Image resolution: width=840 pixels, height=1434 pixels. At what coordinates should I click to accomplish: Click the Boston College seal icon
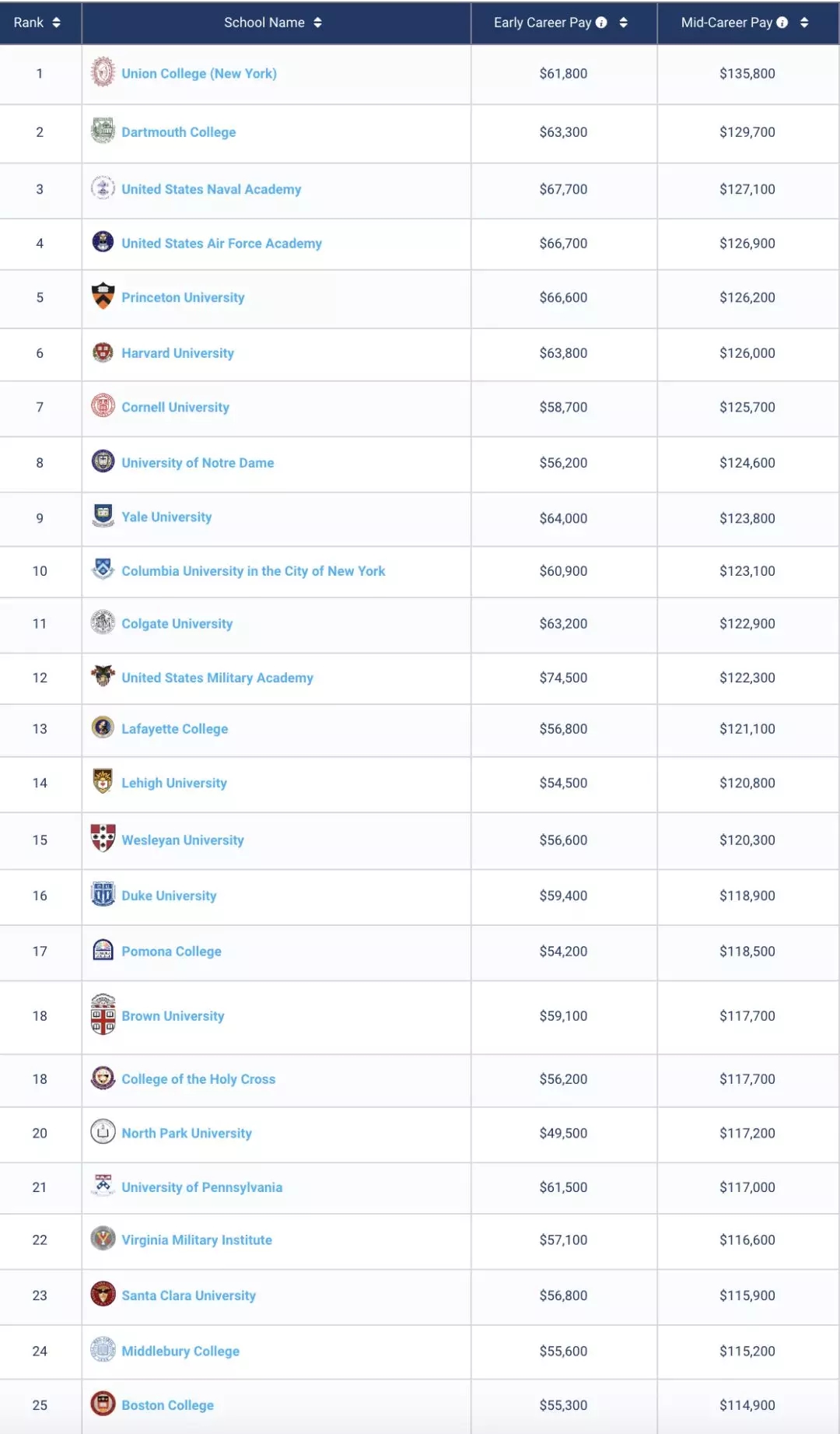103,1404
